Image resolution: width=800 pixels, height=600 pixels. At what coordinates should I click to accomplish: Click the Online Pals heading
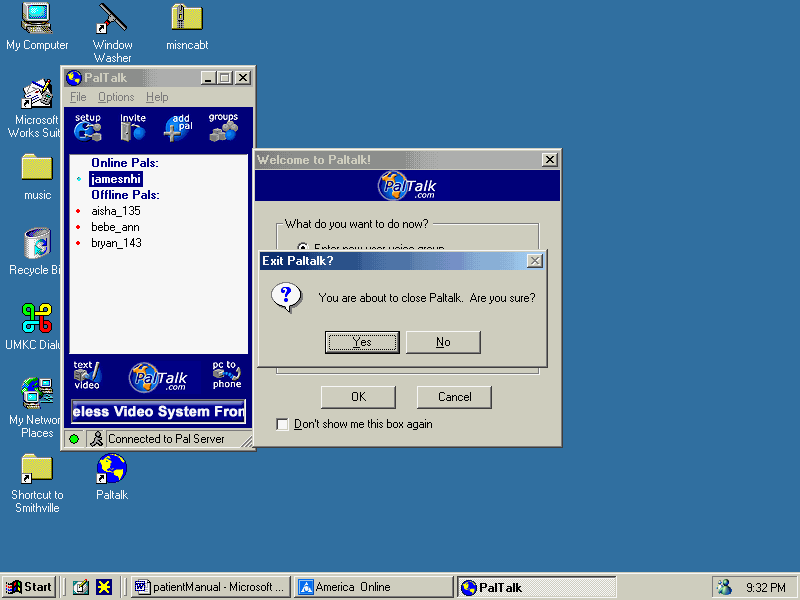click(125, 163)
